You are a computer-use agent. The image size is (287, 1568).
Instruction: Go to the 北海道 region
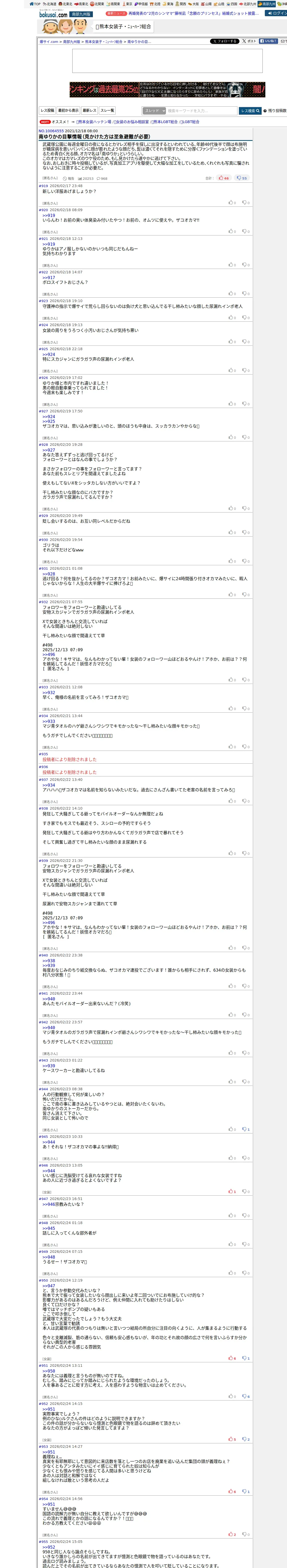click(x=50, y=4)
